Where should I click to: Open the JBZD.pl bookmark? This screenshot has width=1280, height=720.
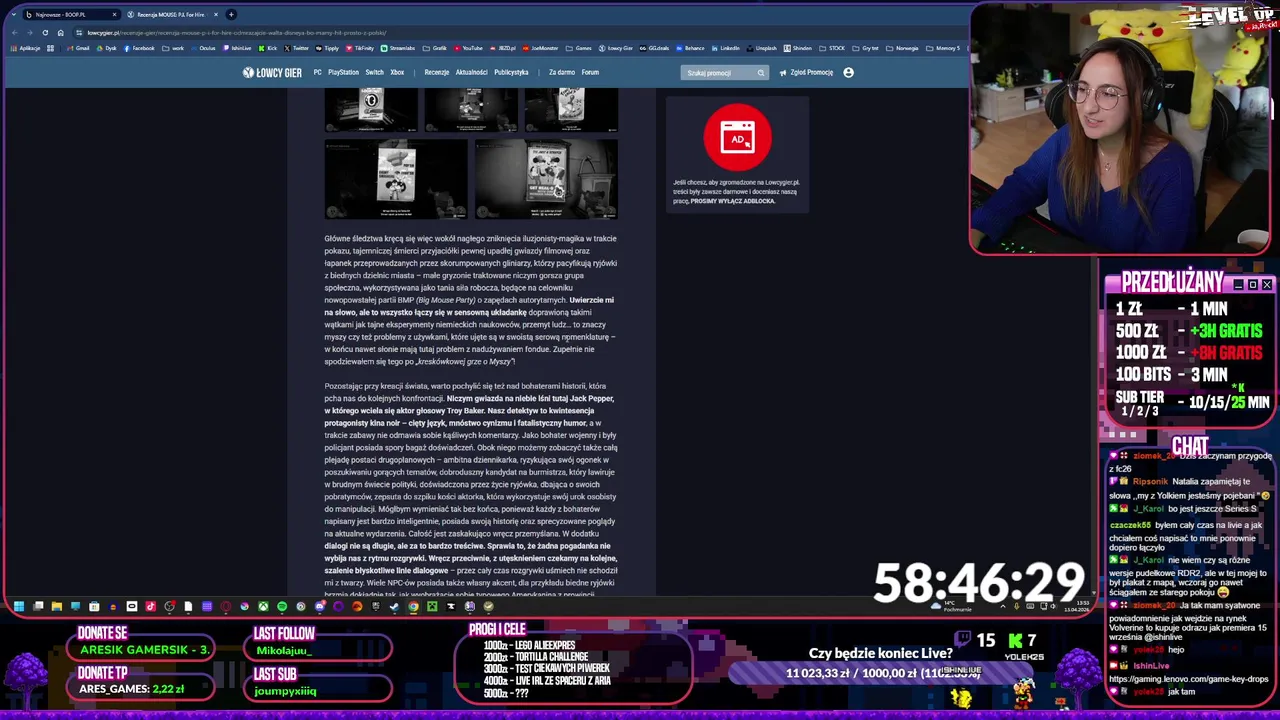point(503,48)
